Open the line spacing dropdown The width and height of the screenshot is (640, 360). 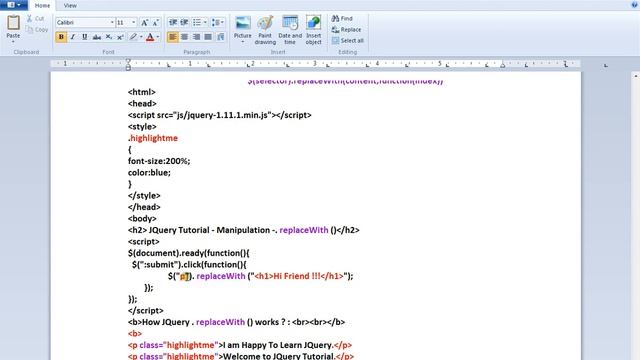(218, 22)
